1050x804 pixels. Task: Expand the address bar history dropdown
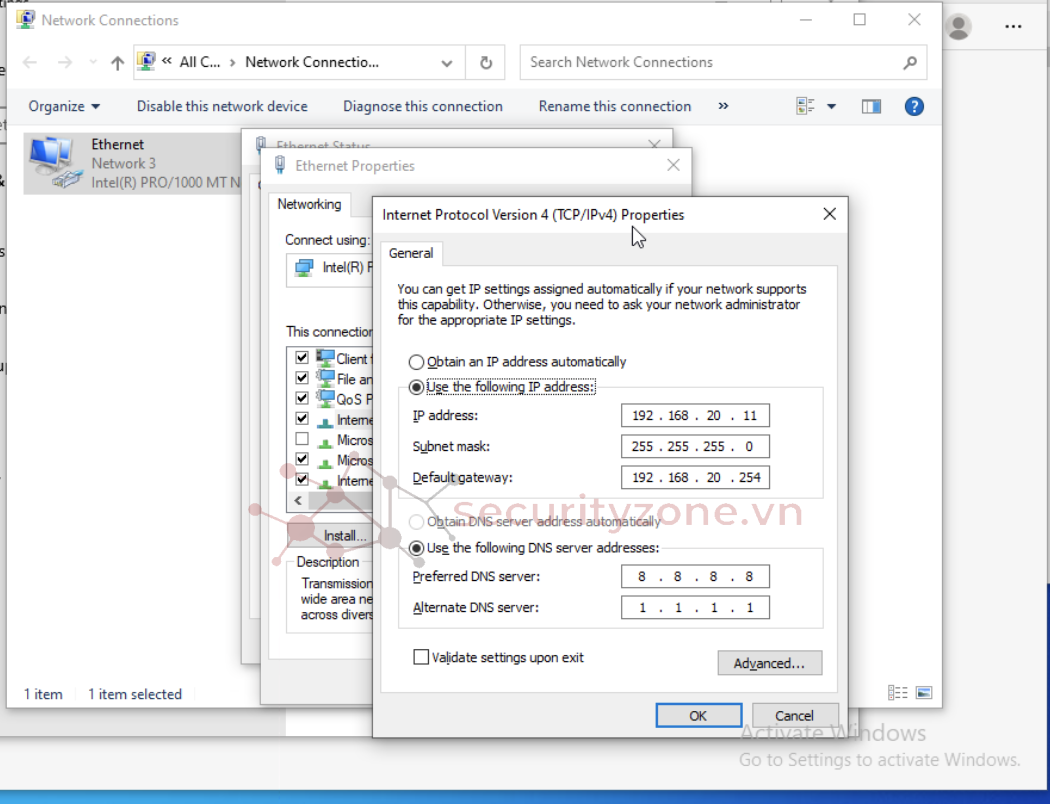447,62
